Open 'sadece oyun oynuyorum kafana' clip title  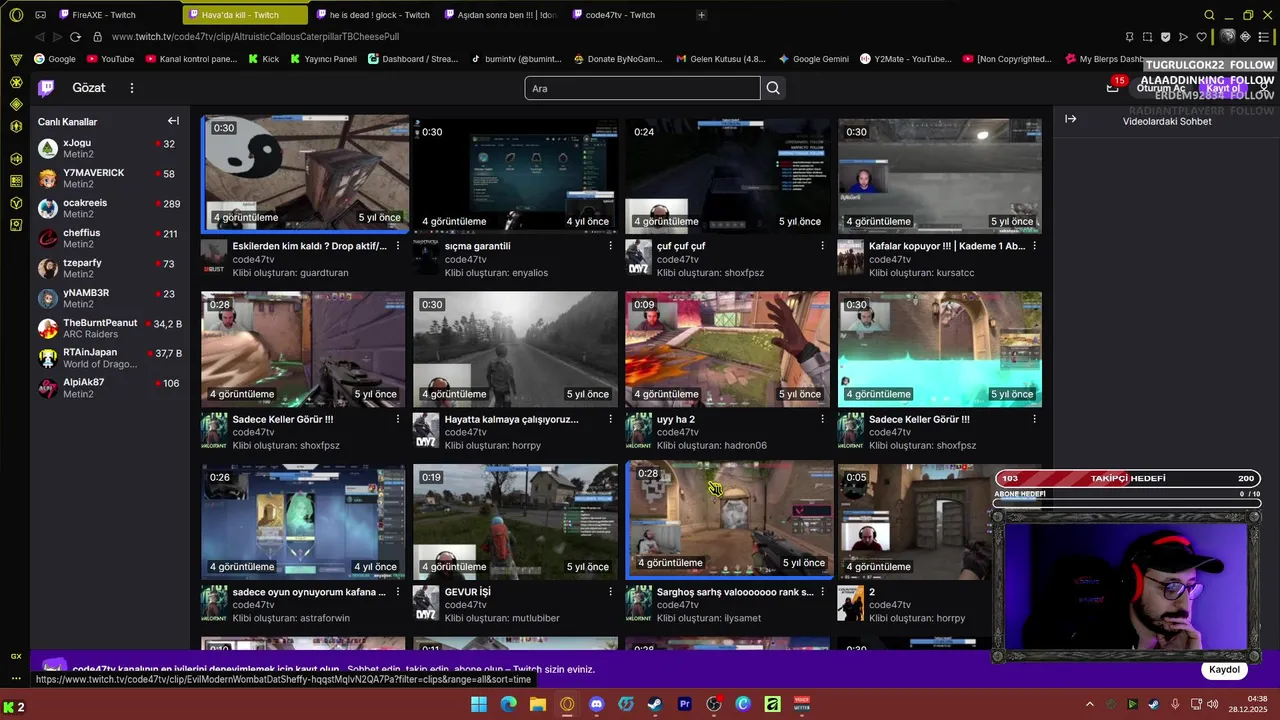coord(309,592)
